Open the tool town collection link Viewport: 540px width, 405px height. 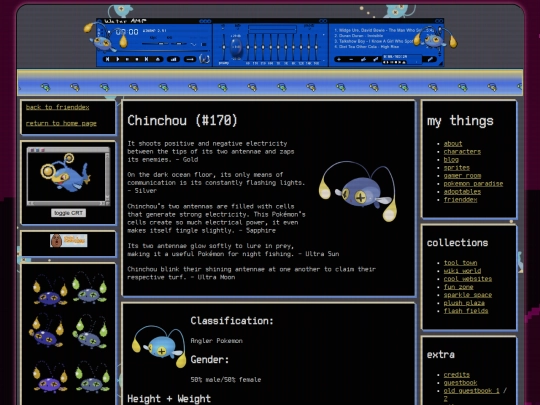click(x=460, y=263)
